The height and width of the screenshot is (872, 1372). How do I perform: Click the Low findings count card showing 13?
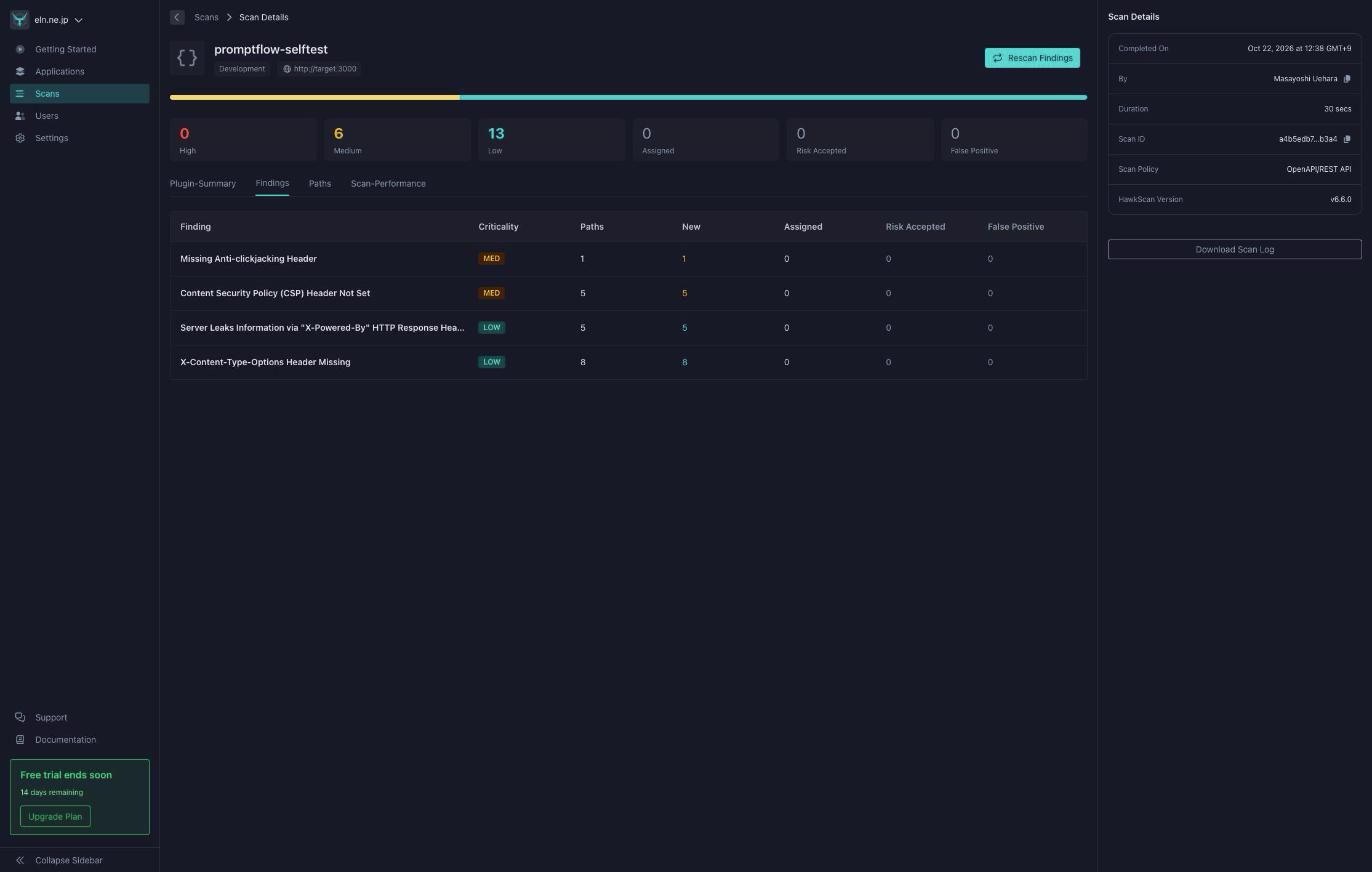pyautogui.click(x=551, y=140)
